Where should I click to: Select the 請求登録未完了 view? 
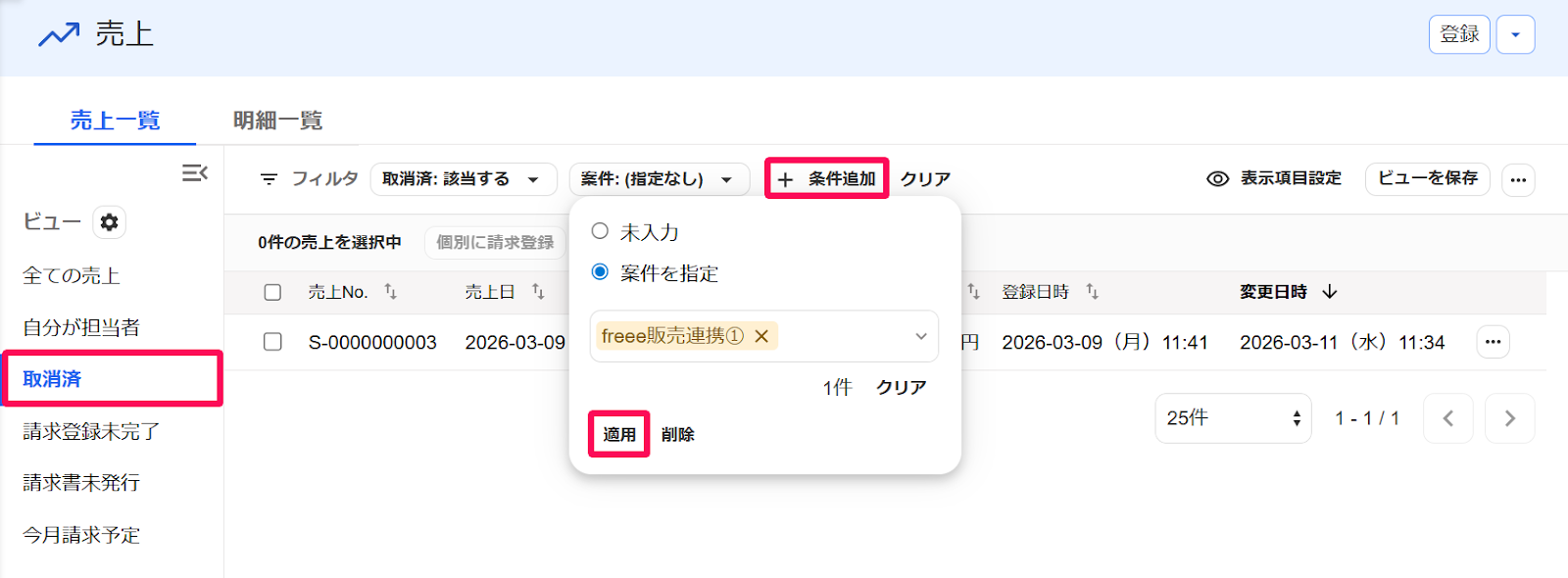coord(91,431)
